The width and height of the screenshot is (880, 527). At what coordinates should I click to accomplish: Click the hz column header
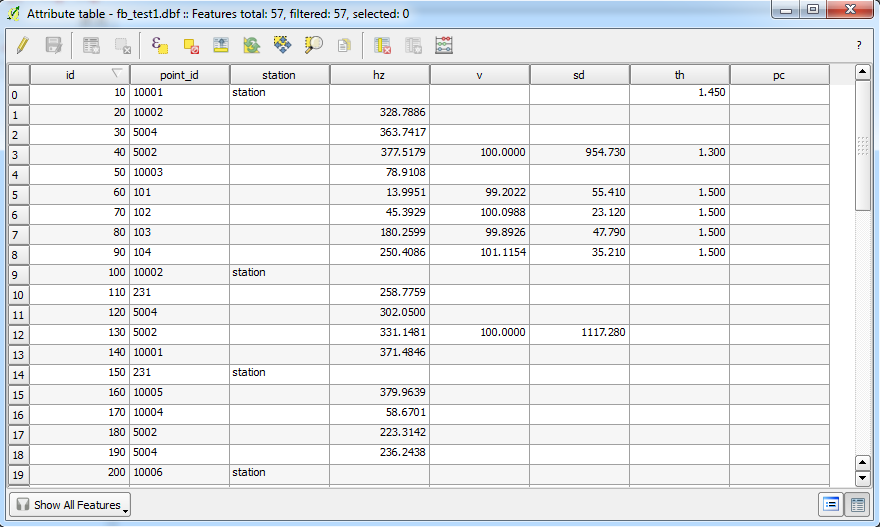[379, 75]
